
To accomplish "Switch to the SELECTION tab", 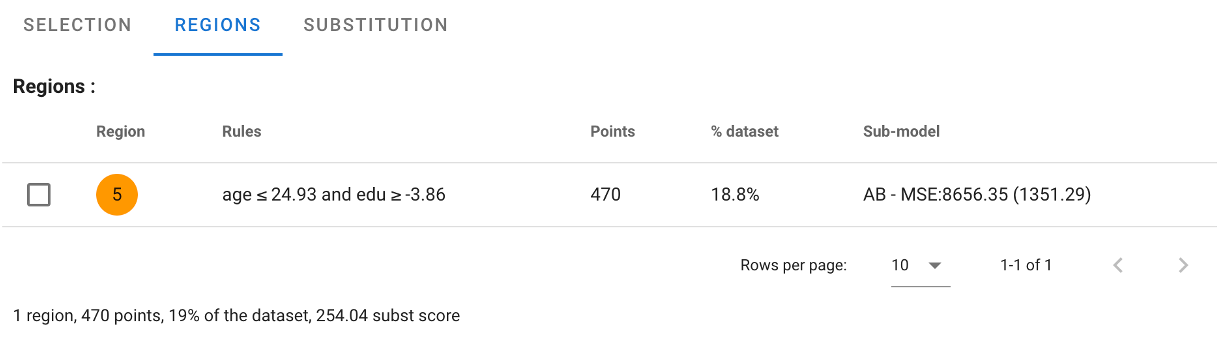I will (x=77, y=25).
